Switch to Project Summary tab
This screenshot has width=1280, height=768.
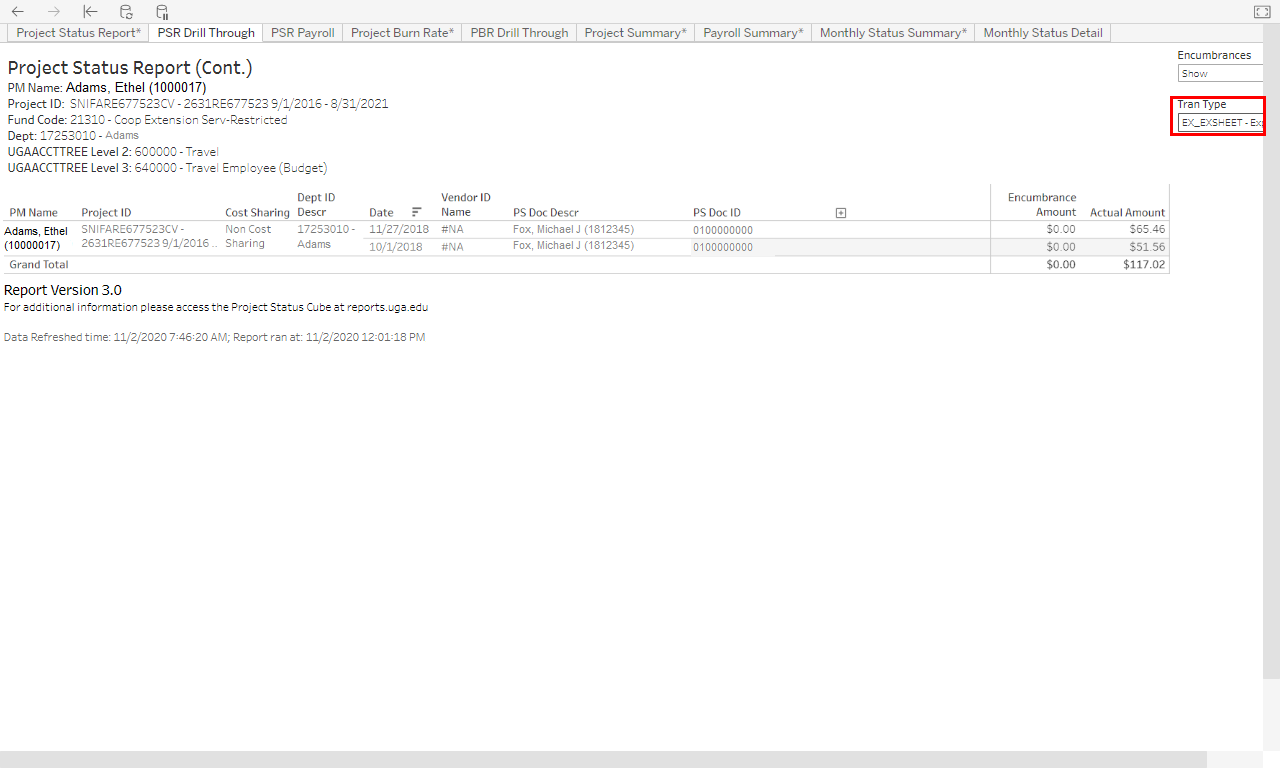635,33
